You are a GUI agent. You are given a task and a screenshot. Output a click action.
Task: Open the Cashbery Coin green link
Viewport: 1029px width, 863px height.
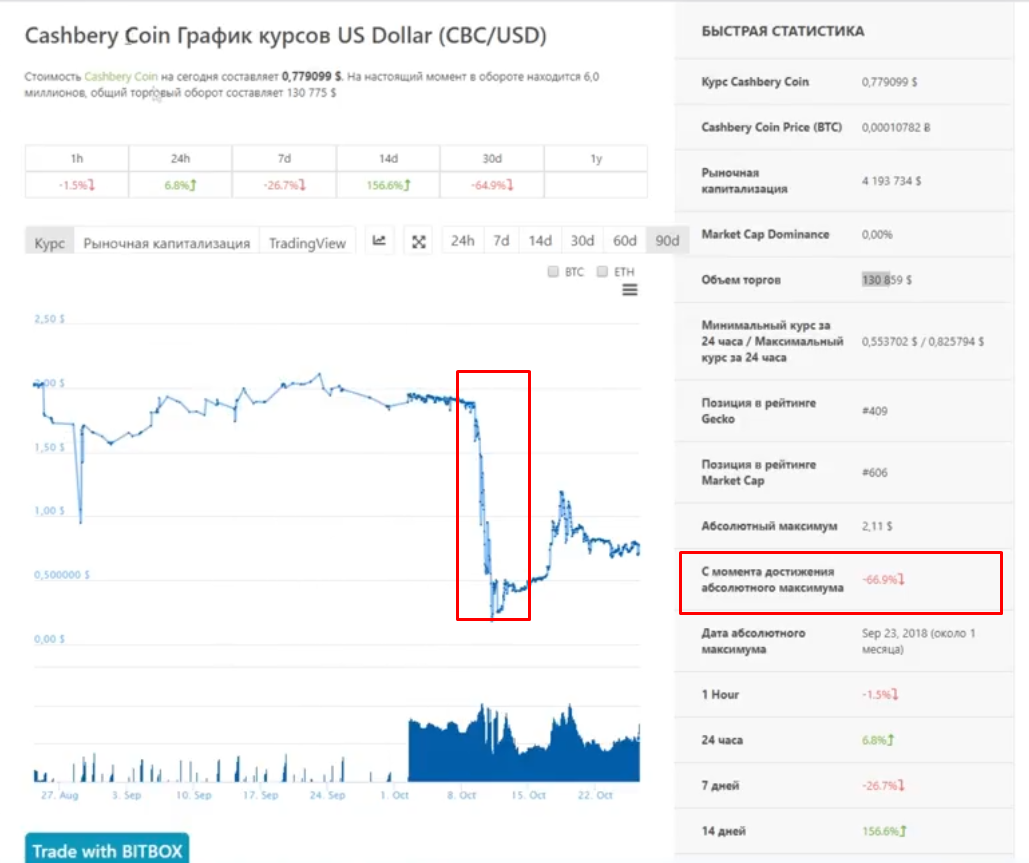121,77
